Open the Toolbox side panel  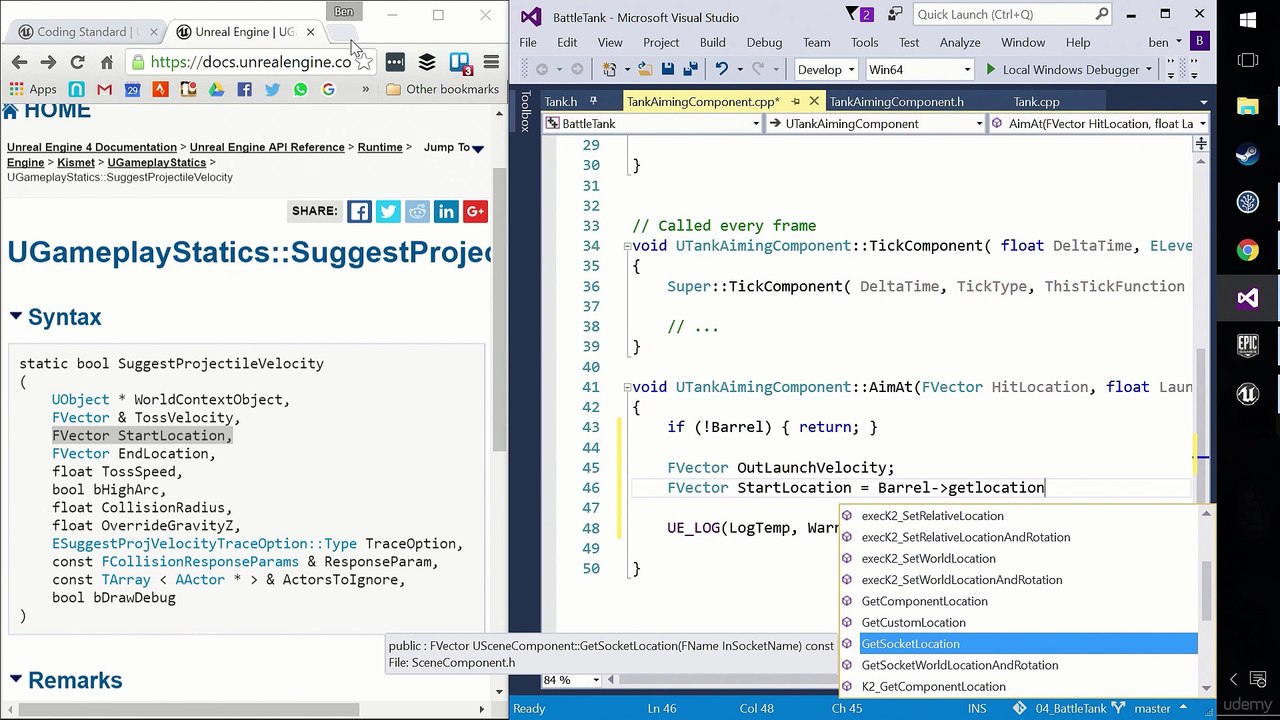point(525,111)
